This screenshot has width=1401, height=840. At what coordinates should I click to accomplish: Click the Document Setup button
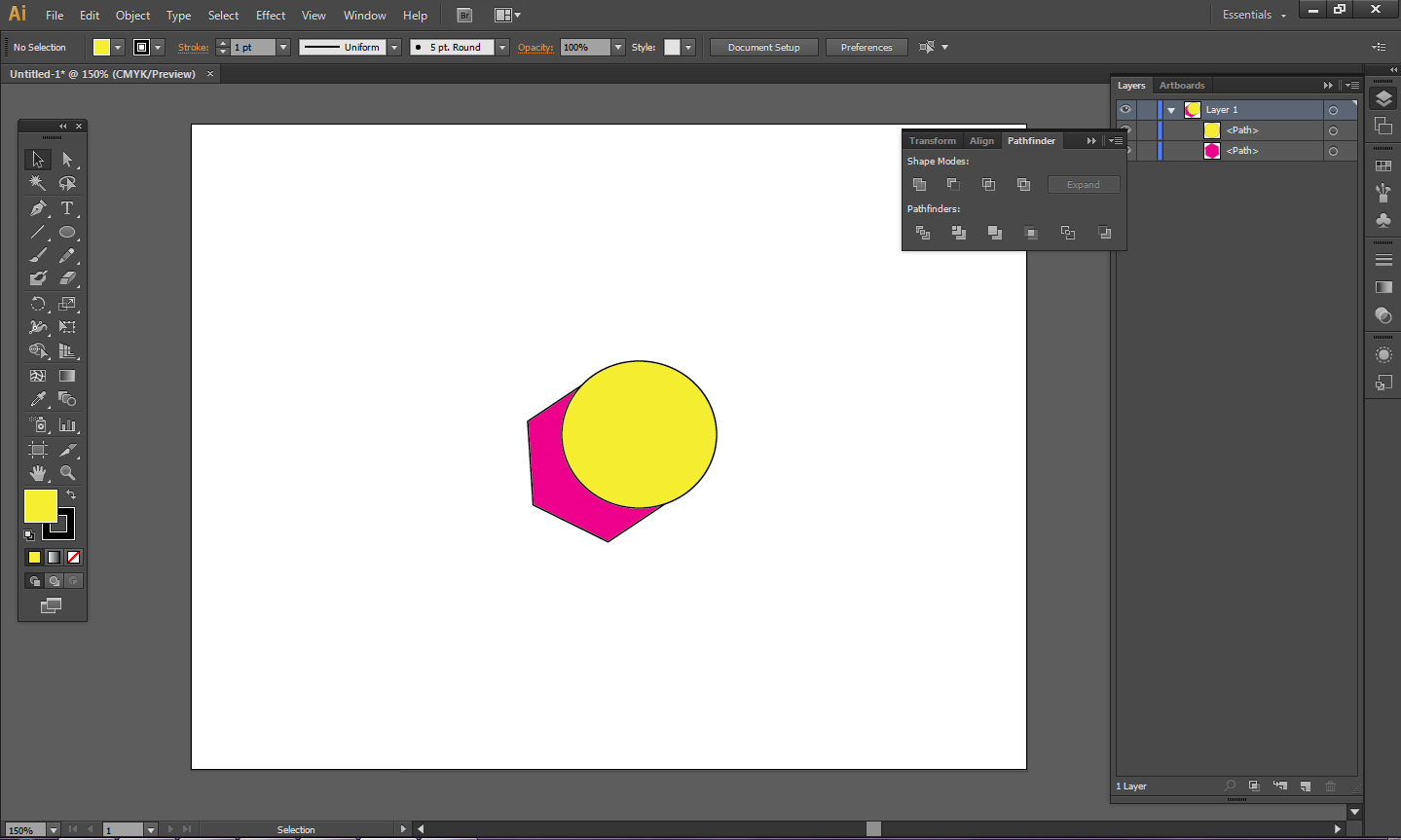[x=763, y=48]
